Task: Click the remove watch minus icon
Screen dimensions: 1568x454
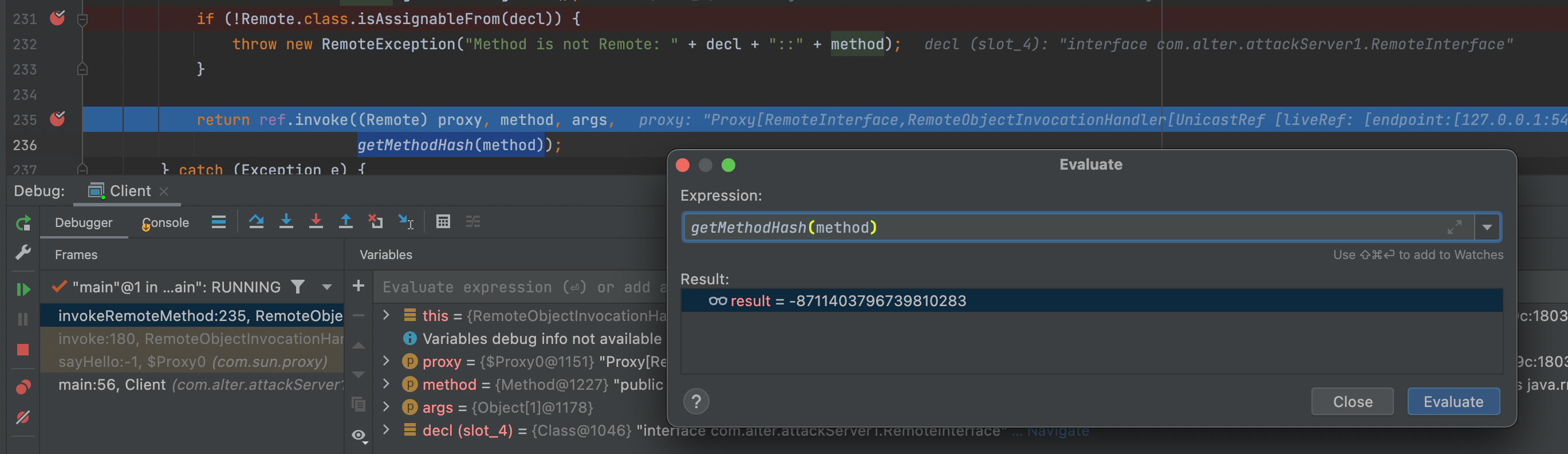Action: pos(358,316)
